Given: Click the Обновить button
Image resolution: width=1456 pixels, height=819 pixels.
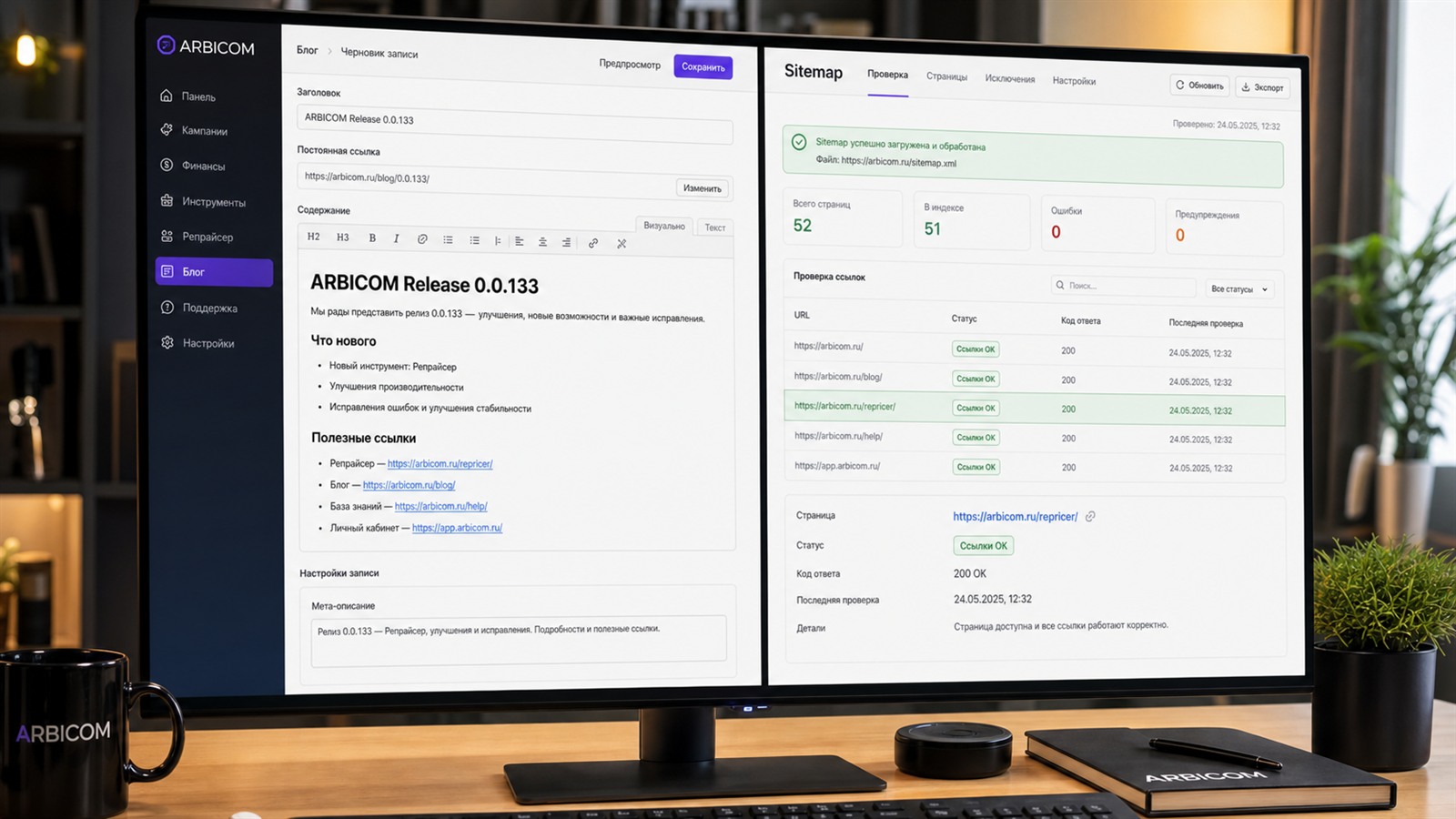Looking at the screenshot, I should click(x=1199, y=86).
